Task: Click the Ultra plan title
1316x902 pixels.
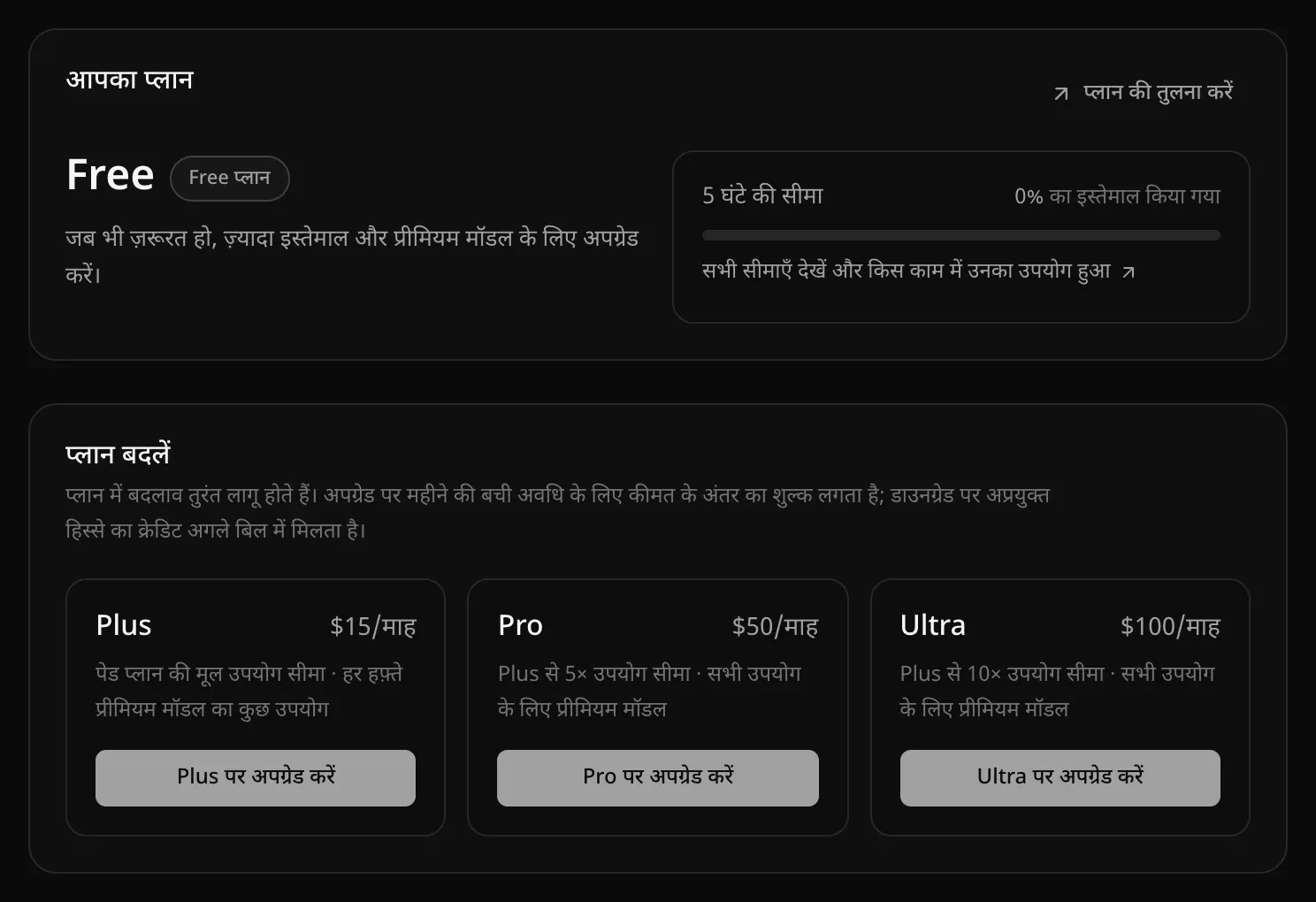Action: 933,625
